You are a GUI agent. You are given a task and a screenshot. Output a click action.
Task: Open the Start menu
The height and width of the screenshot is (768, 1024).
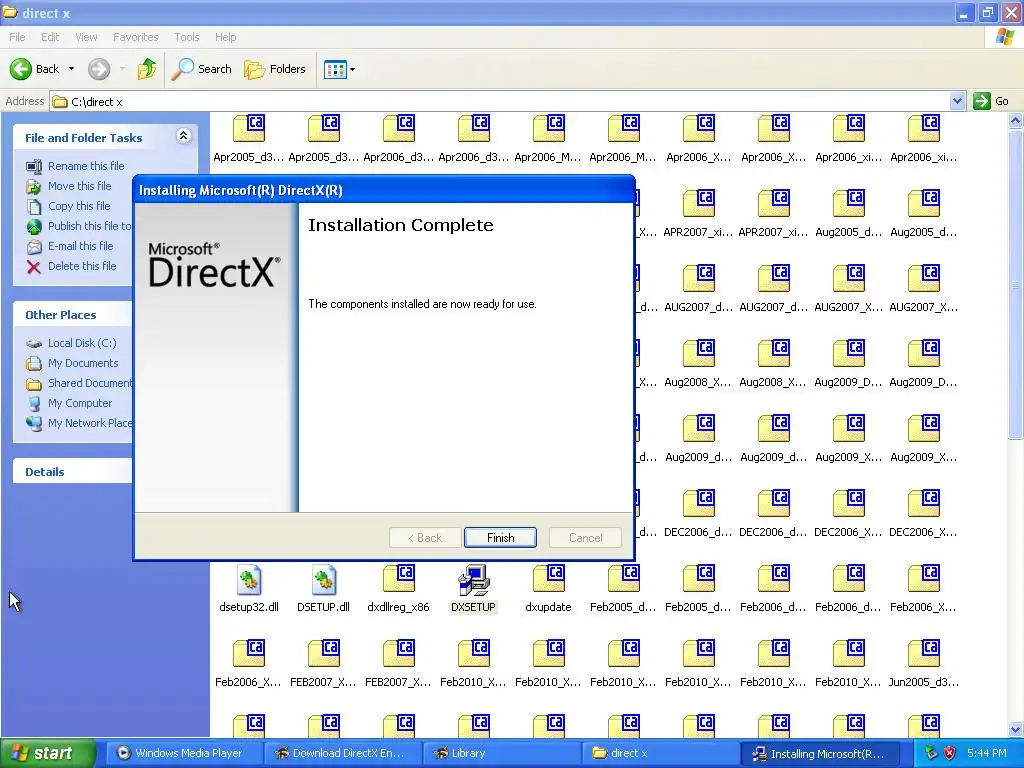click(47, 754)
